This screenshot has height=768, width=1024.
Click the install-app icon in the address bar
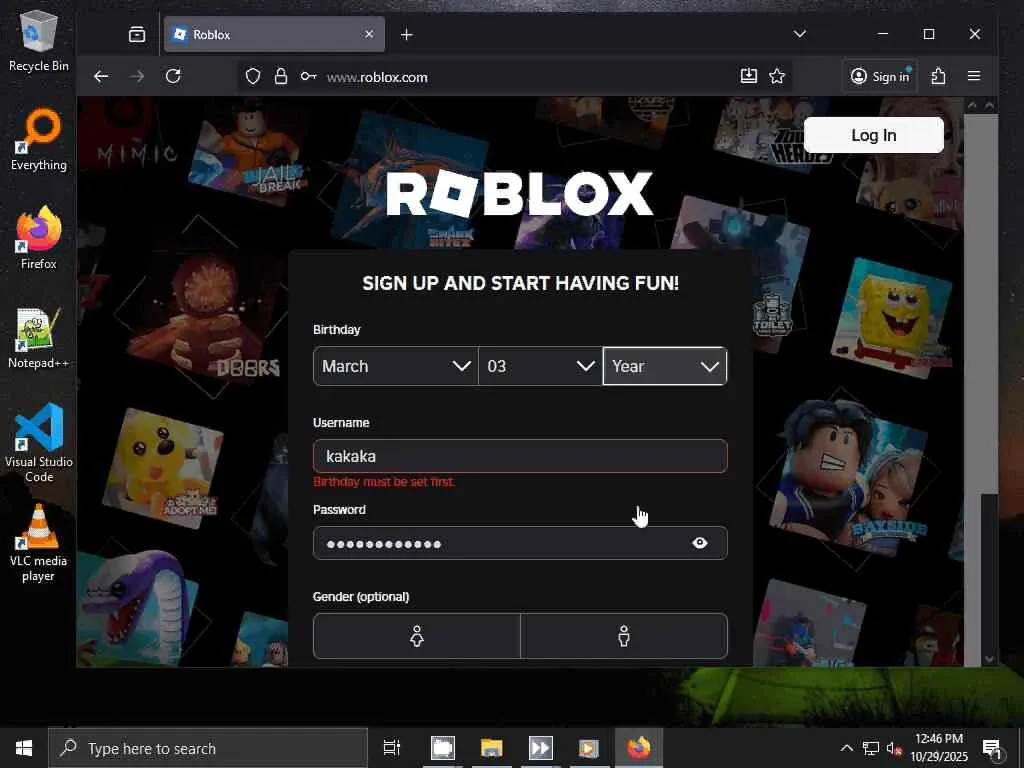(749, 76)
